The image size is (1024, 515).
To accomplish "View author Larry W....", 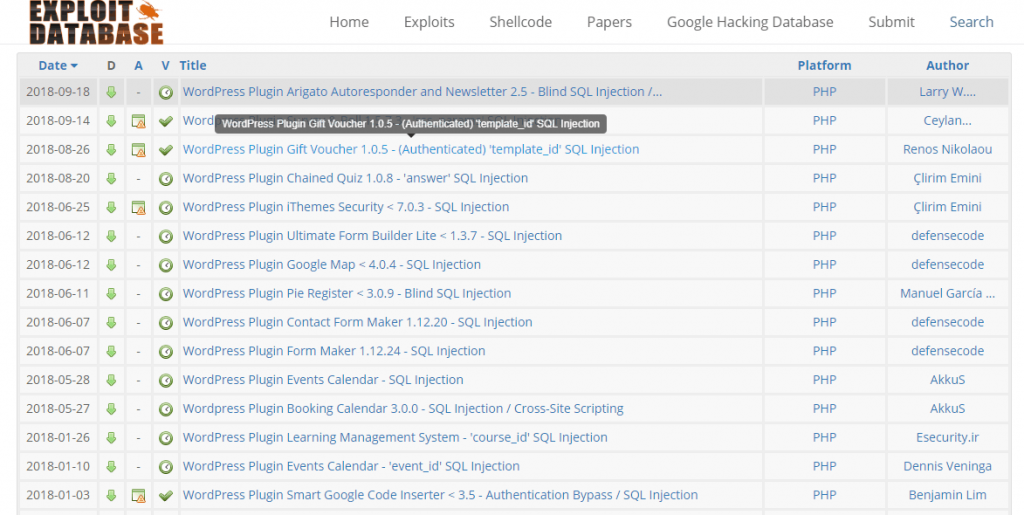I will 948,92.
